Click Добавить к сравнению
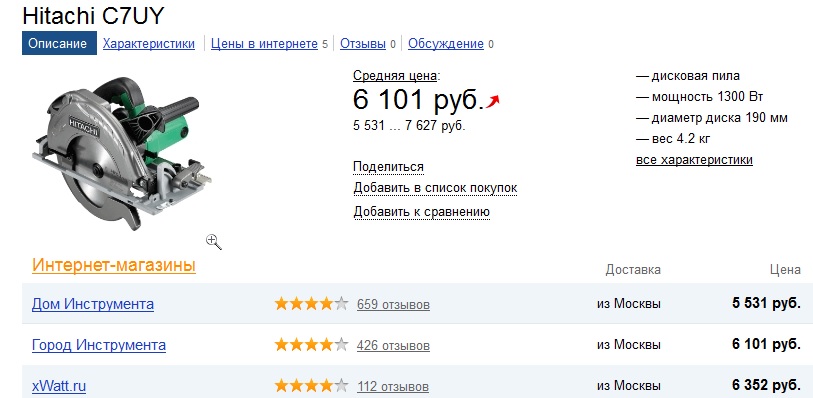Image resolution: width=813 pixels, height=398 pixels. 422,211
